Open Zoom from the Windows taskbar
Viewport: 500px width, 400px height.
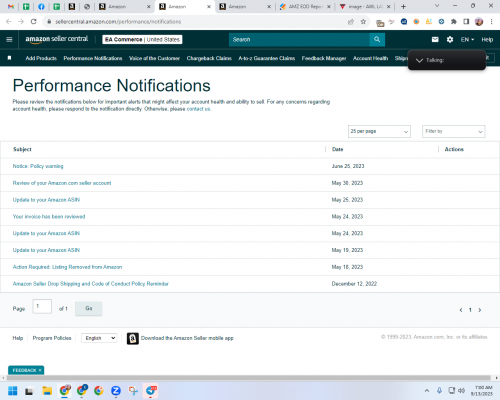(x=116, y=391)
